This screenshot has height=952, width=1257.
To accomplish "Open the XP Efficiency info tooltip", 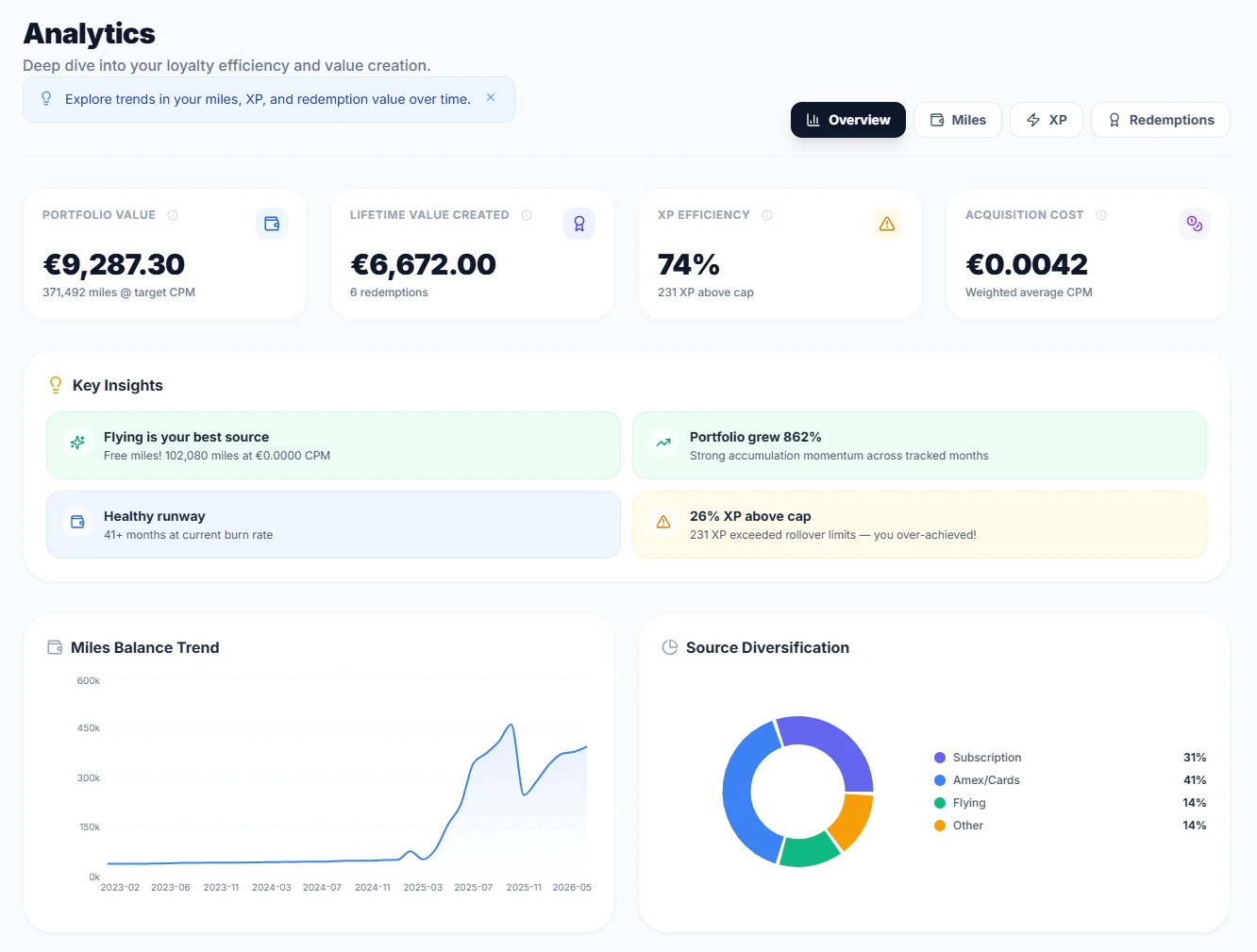I will pyautogui.click(x=766, y=214).
